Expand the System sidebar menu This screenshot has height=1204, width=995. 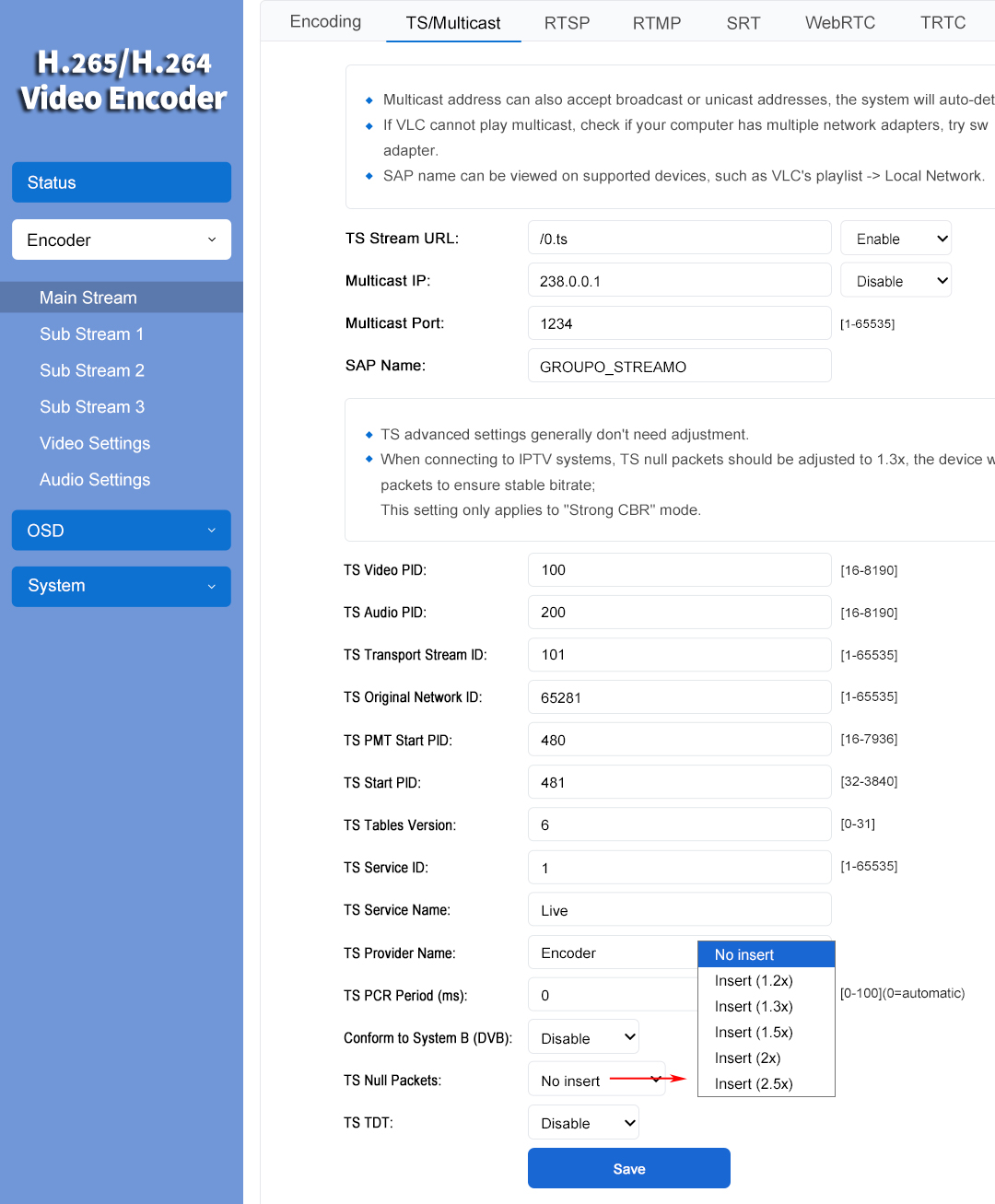point(122,586)
